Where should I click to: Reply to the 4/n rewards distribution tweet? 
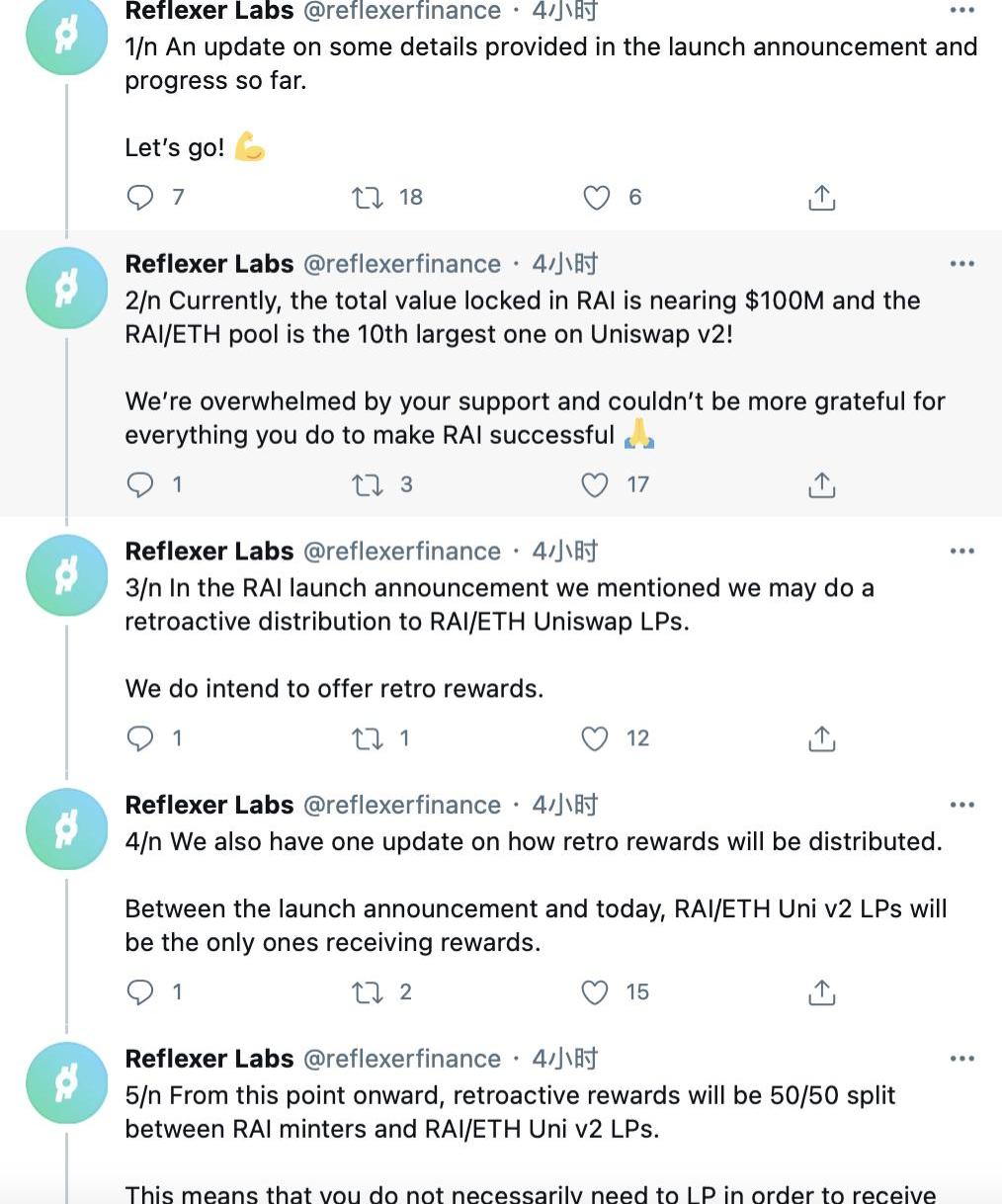pos(141,992)
